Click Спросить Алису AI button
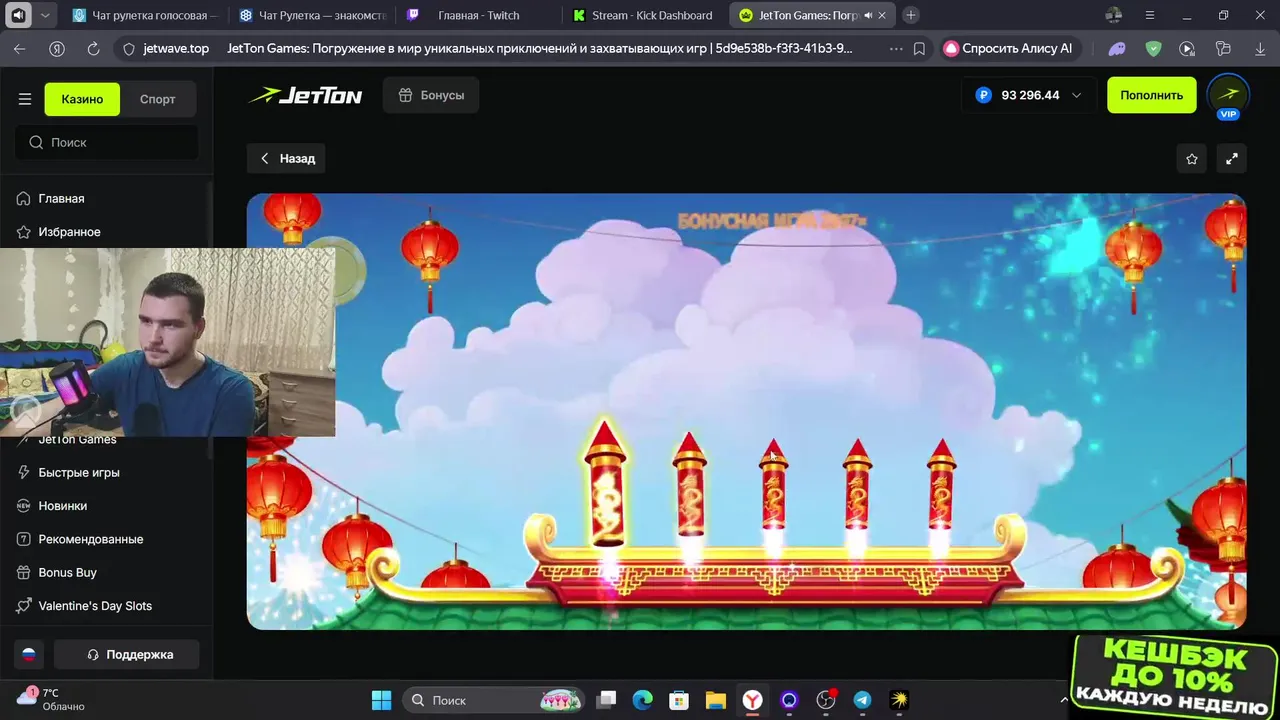Viewport: 1280px width, 720px height. tap(1009, 48)
